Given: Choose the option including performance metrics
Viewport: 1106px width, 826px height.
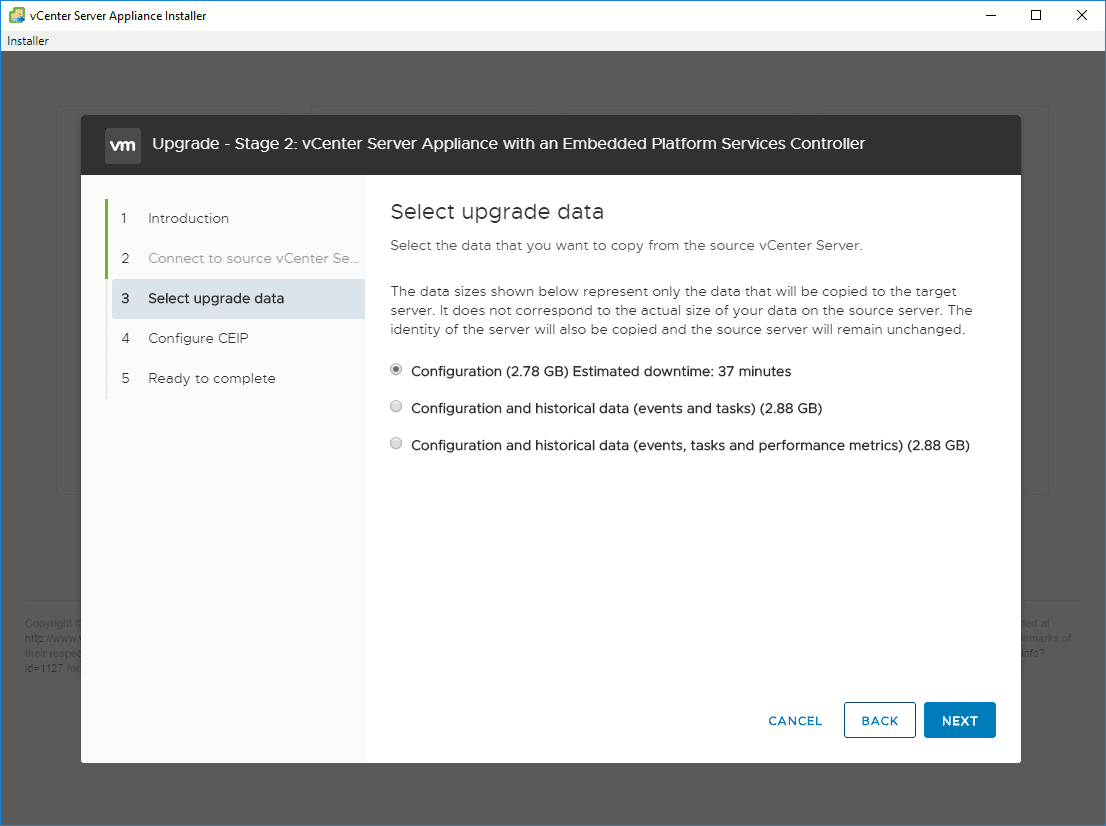Looking at the screenshot, I should click(x=396, y=443).
